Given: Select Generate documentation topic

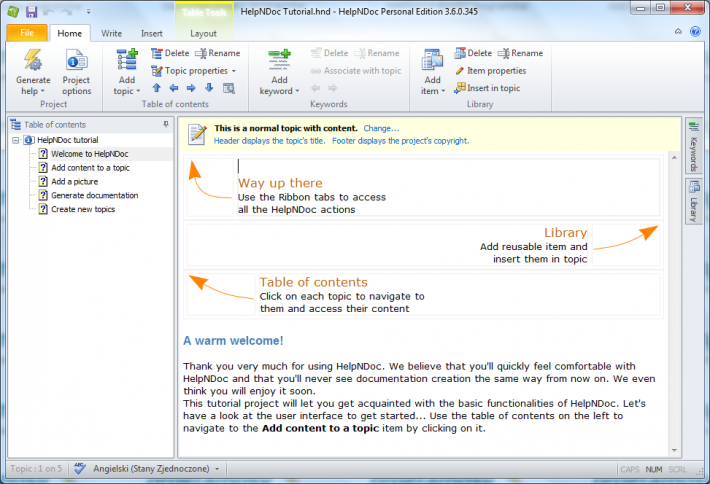Looking at the screenshot, I should [95, 196].
